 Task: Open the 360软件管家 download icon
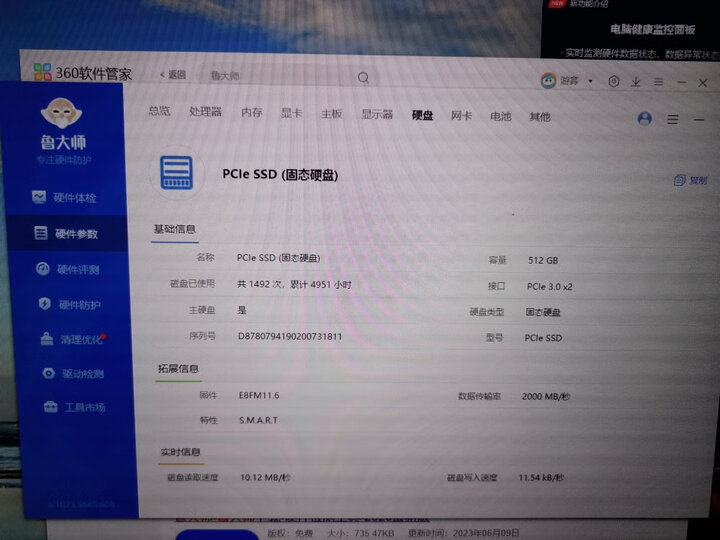(636, 81)
